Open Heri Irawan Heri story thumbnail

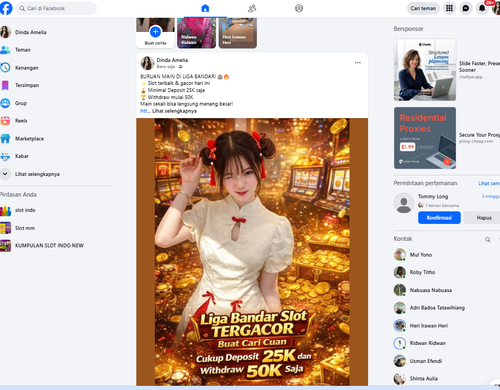238,33
